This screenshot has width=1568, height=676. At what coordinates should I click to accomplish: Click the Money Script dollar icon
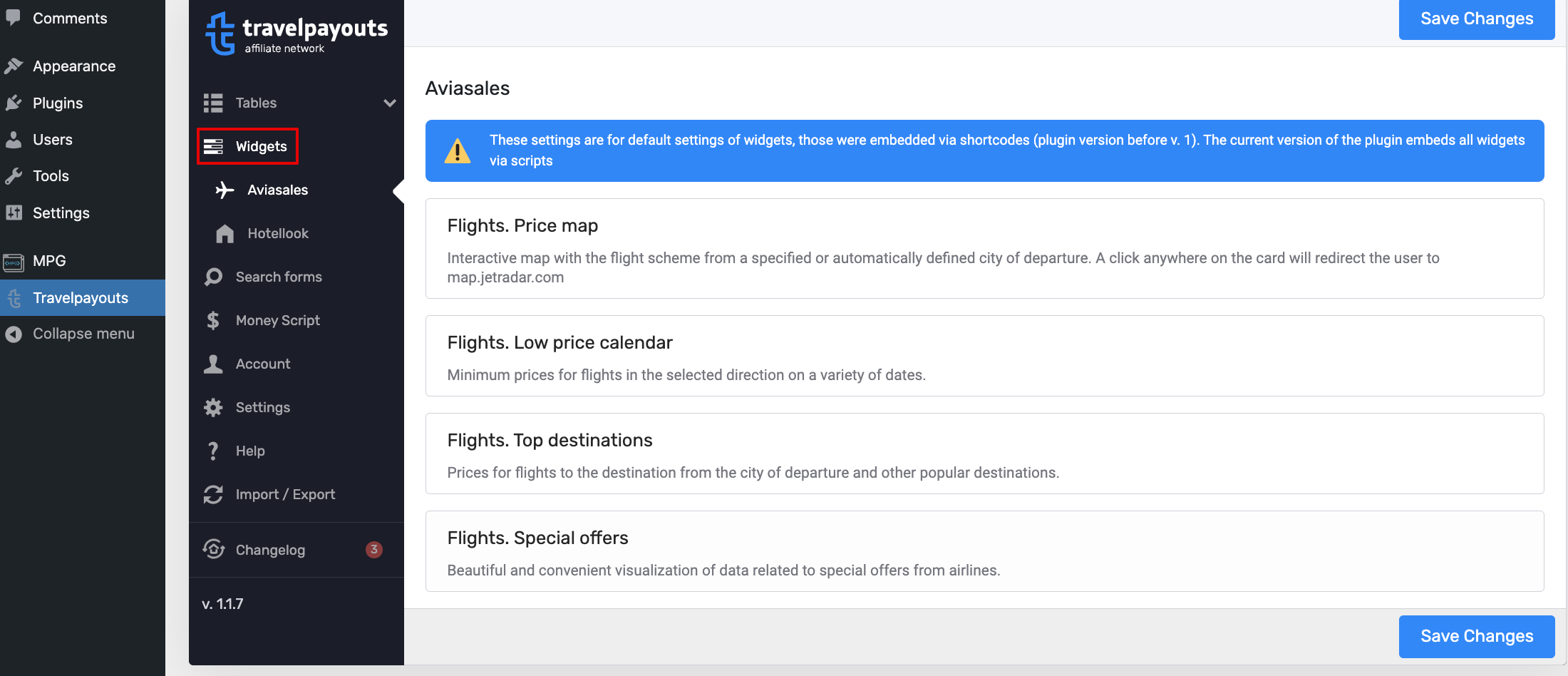[213, 320]
